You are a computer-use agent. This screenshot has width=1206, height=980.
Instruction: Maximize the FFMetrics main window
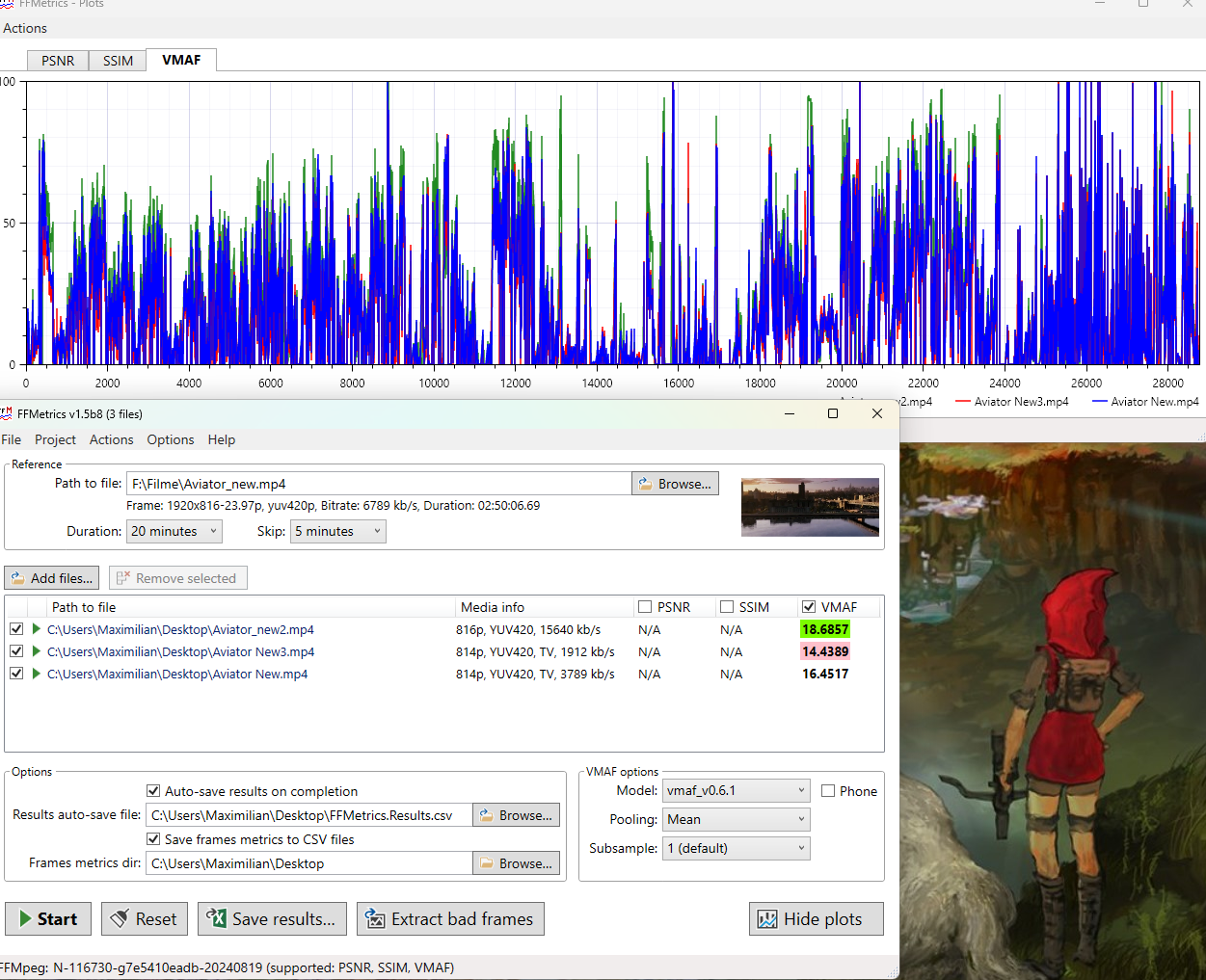click(833, 413)
